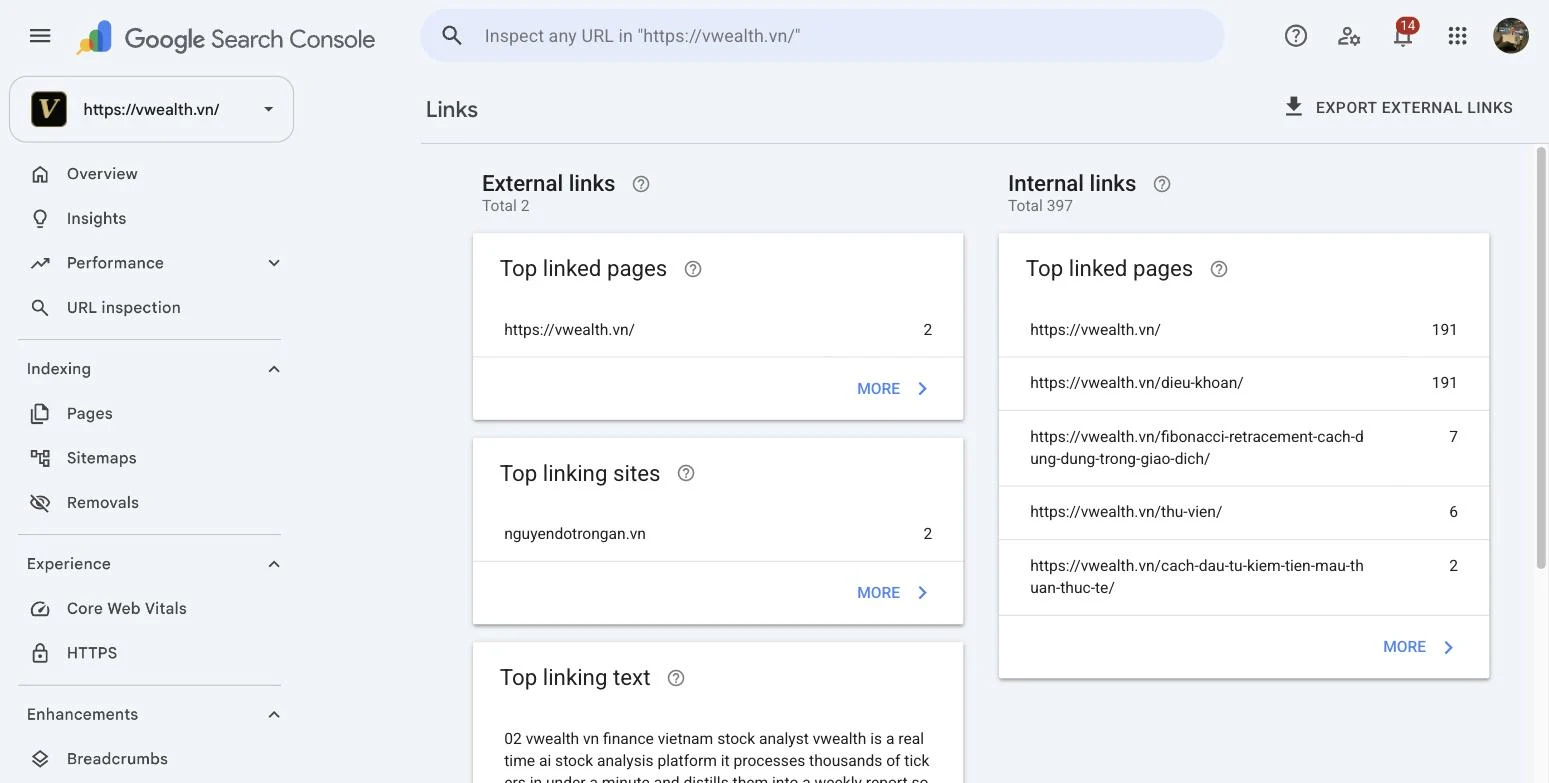Click MORE under external Top linked pages

pos(893,389)
